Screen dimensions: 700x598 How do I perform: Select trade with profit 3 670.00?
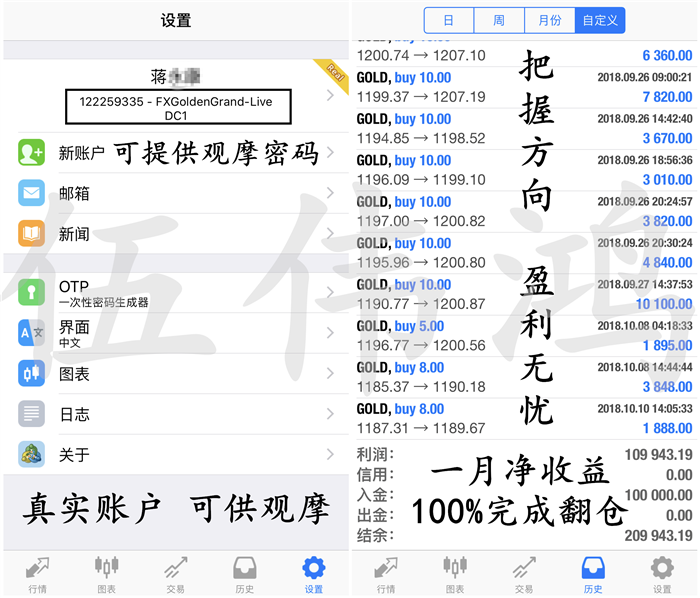pos(525,129)
